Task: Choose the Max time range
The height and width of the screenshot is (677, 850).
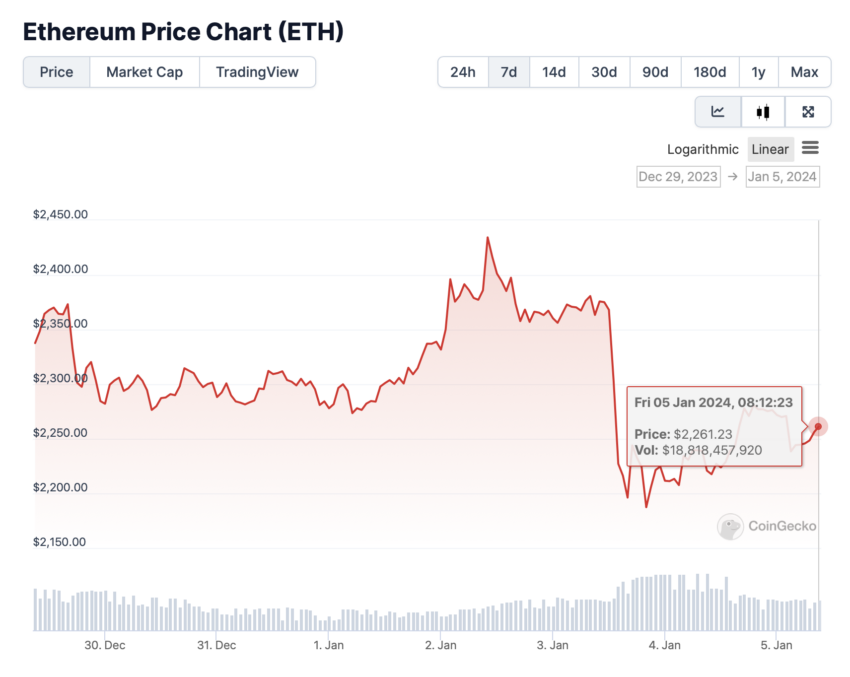Action: [x=804, y=72]
